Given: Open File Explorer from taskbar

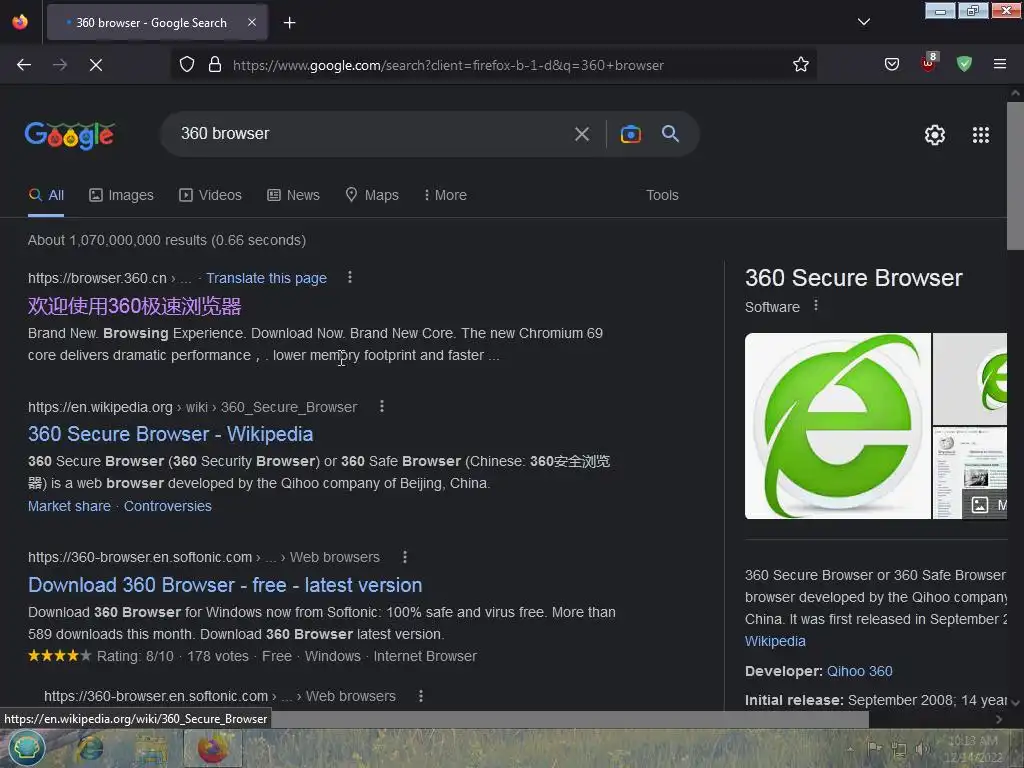Looking at the screenshot, I should tap(151, 749).
